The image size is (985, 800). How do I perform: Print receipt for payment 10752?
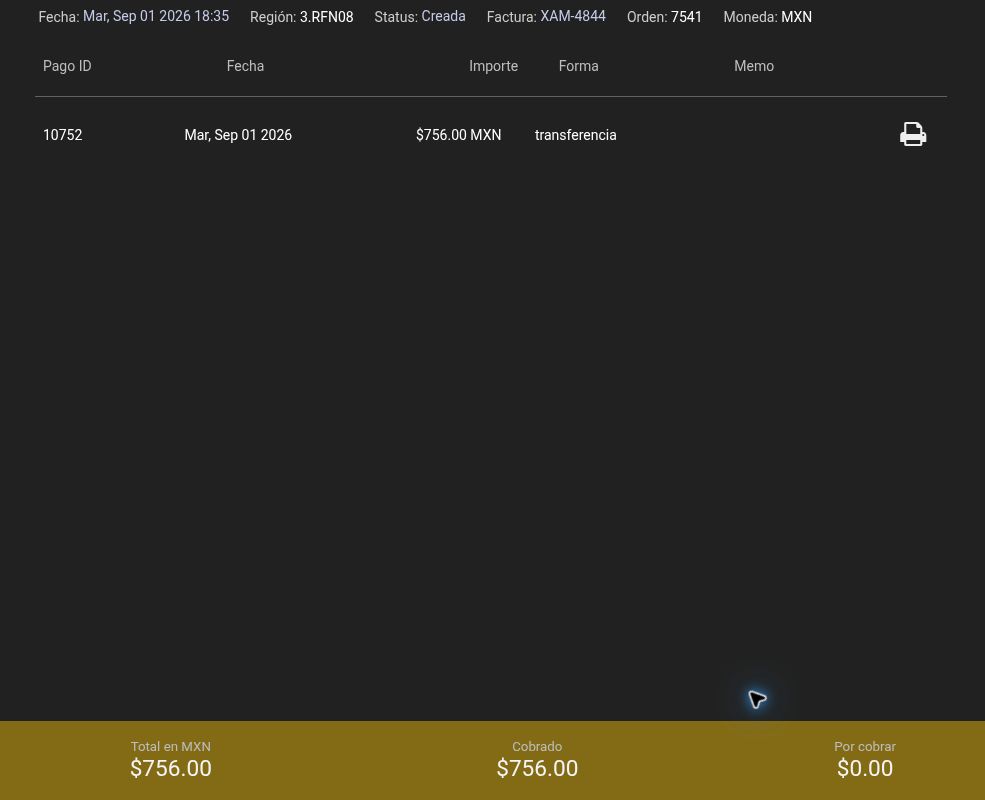tap(913, 134)
